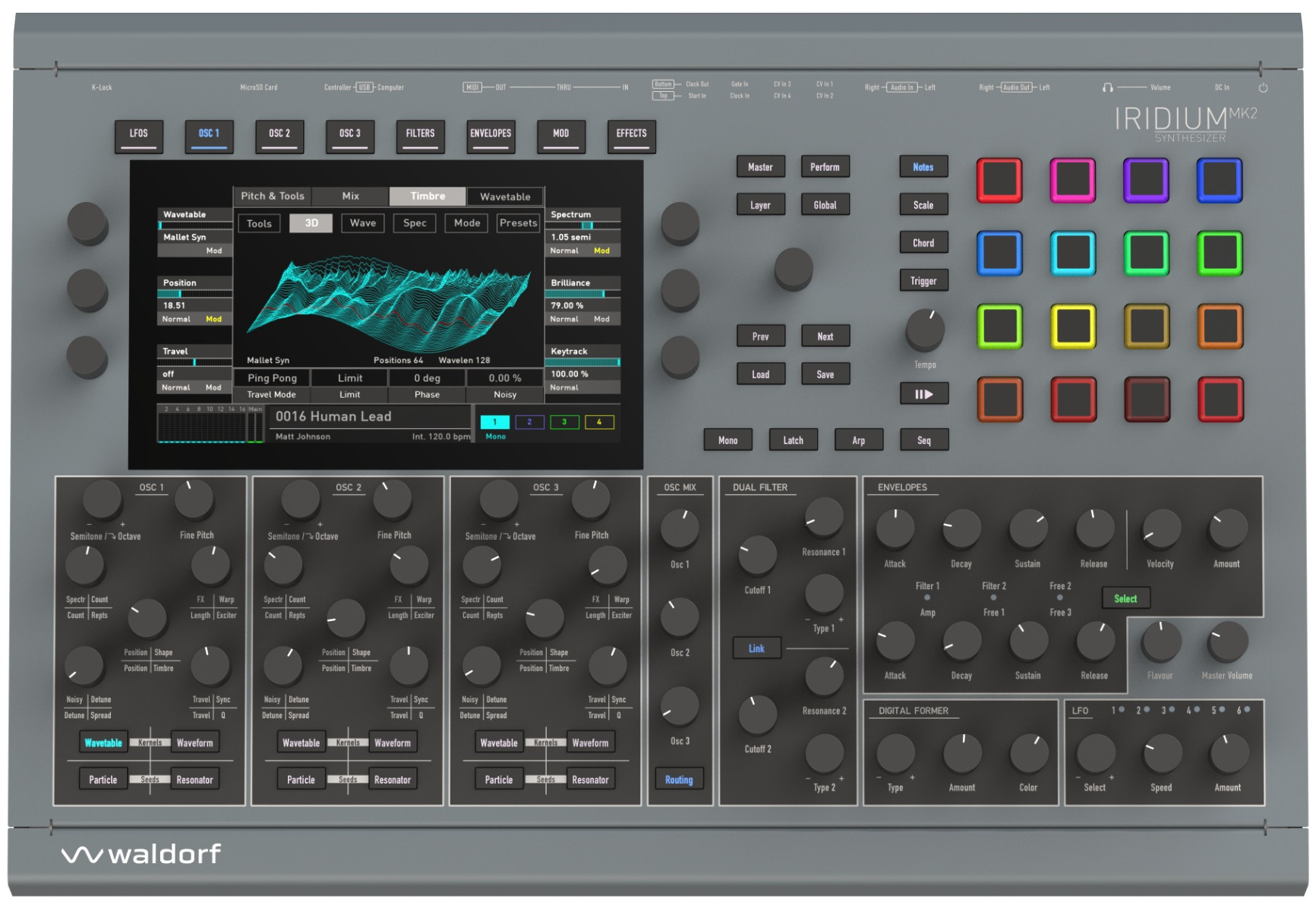Click the Brilliance slider bar on the display
1316x908 pixels.
click(582, 294)
